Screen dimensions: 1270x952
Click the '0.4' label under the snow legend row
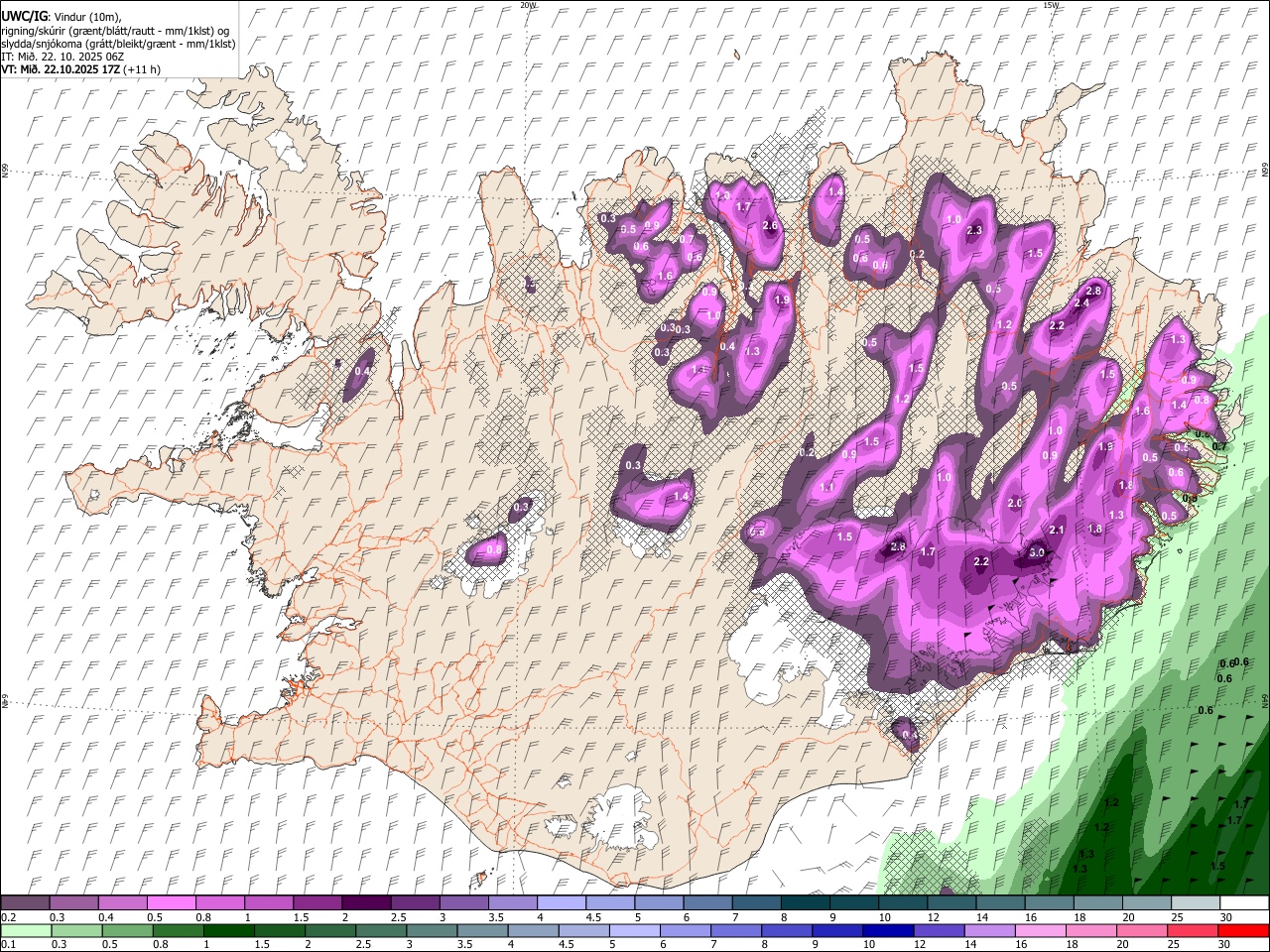coord(104,917)
